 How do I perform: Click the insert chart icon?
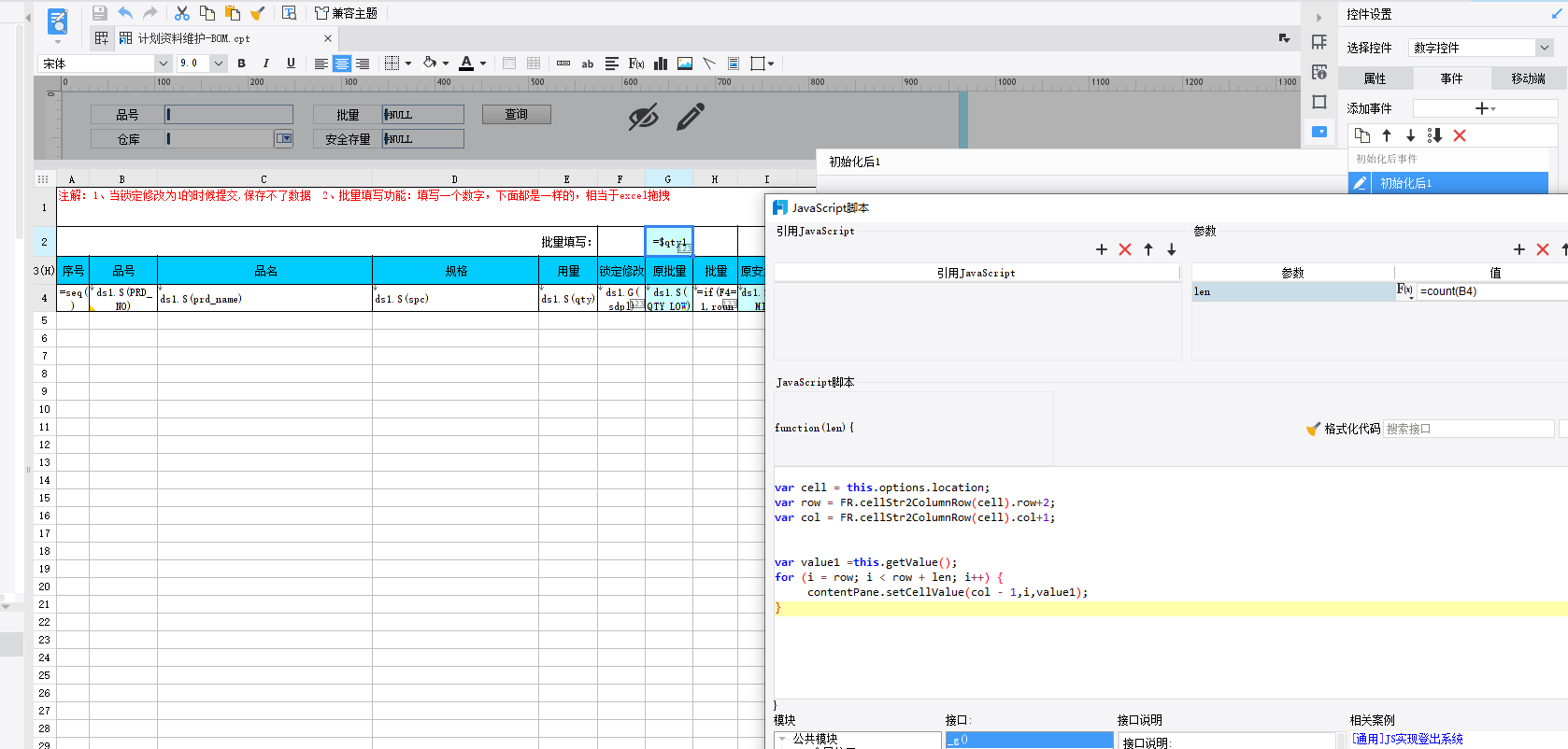[x=661, y=64]
